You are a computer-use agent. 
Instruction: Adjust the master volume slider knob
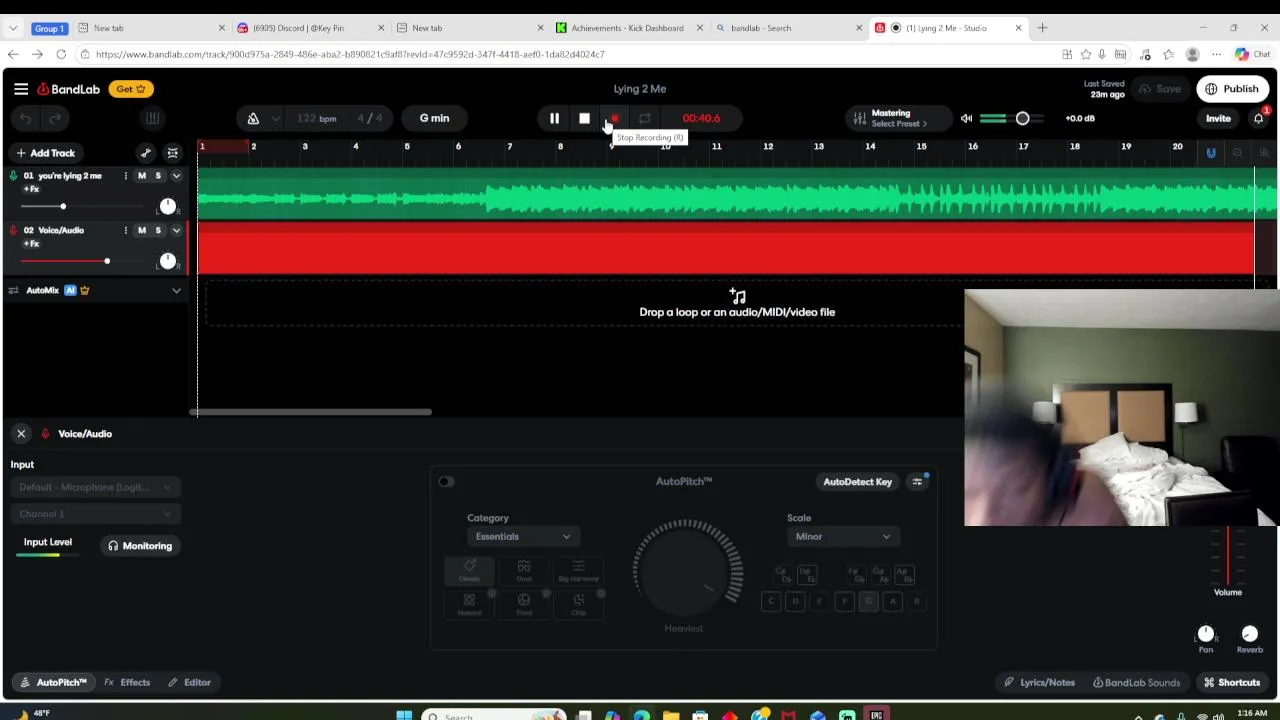click(x=1022, y=118)
